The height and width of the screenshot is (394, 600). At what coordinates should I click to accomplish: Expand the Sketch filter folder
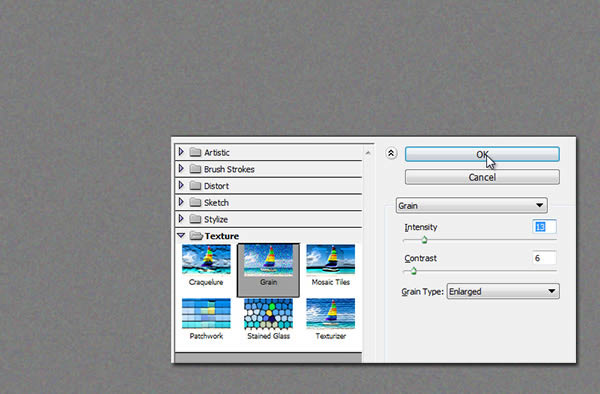tap(181, 202)
